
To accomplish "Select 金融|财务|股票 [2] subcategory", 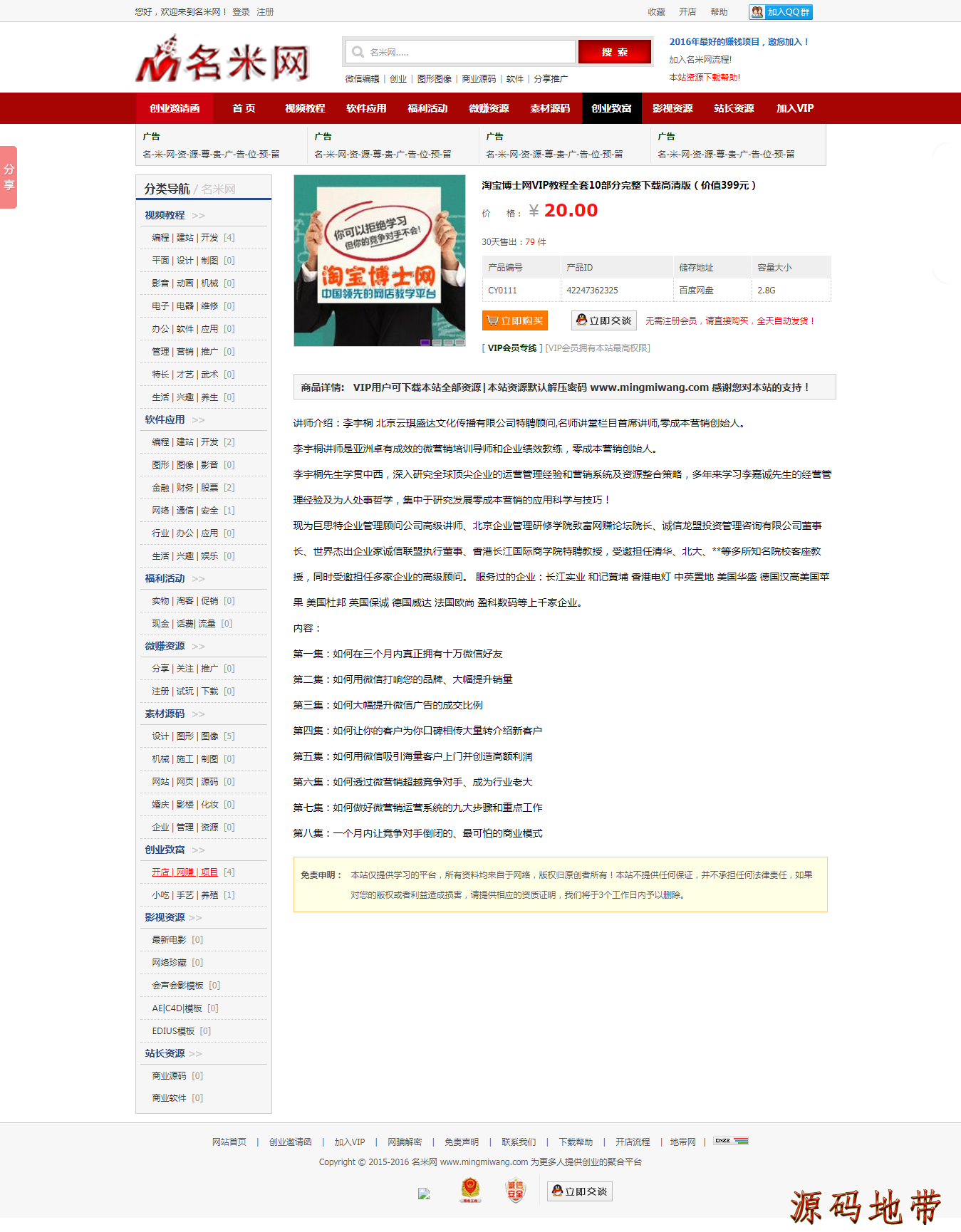I will (x=193, y=488).
